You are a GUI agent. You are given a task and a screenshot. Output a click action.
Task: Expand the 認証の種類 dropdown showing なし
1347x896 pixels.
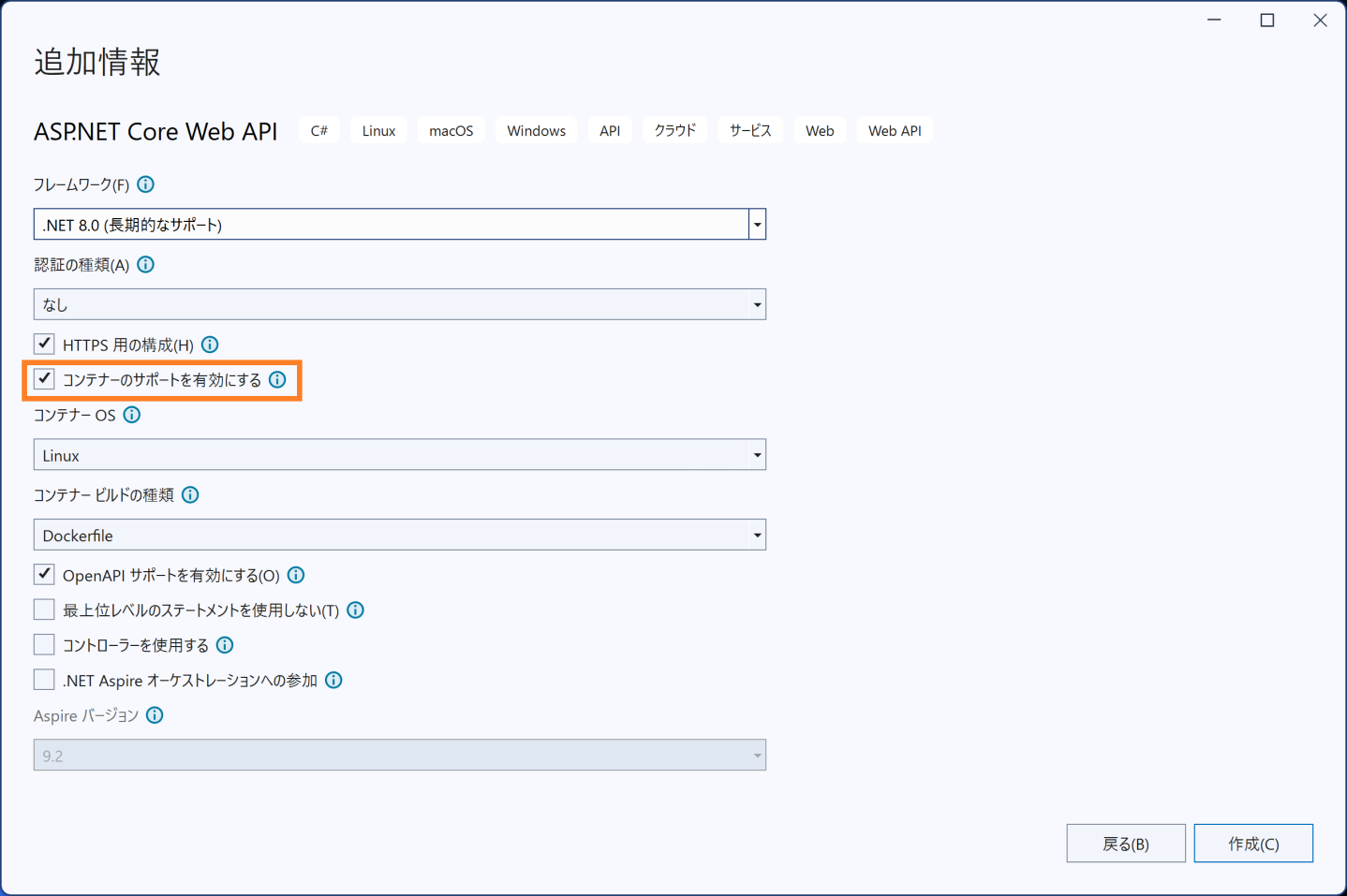[400, 304]
